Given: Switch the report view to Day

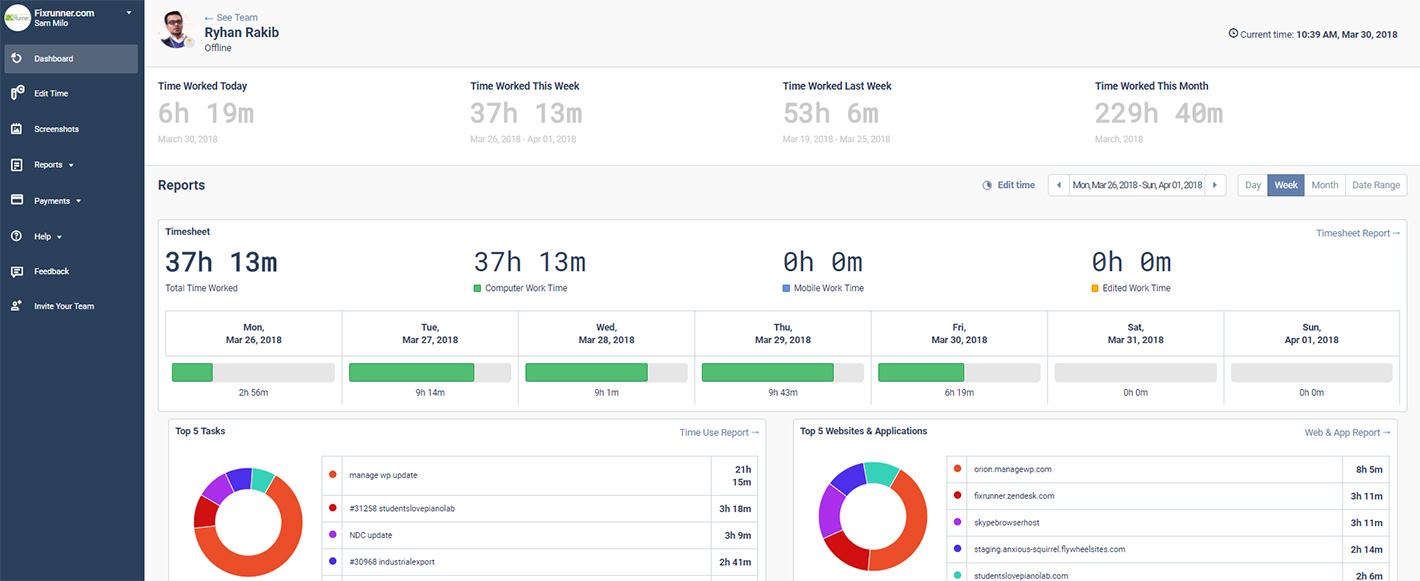Looking at the screenshot, I should tap(1252, 185).
